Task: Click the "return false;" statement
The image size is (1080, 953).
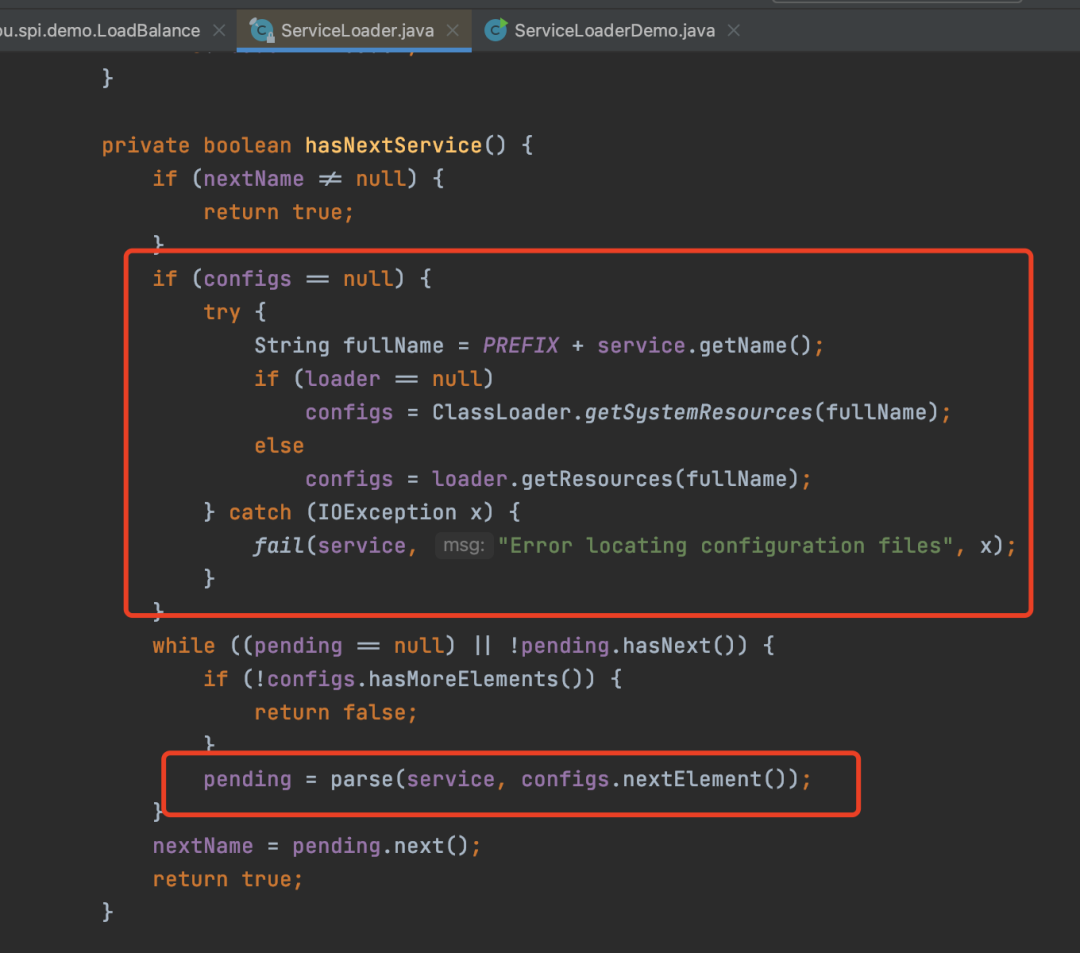Action: [335, 712]
